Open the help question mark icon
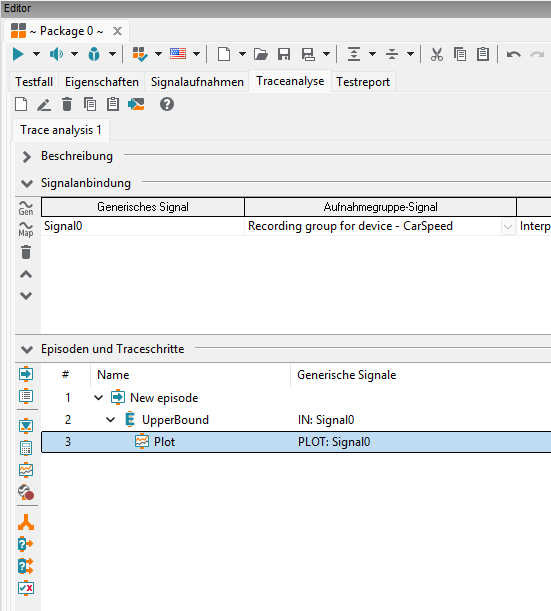This screenshot has width=551, height=611. 167,104
